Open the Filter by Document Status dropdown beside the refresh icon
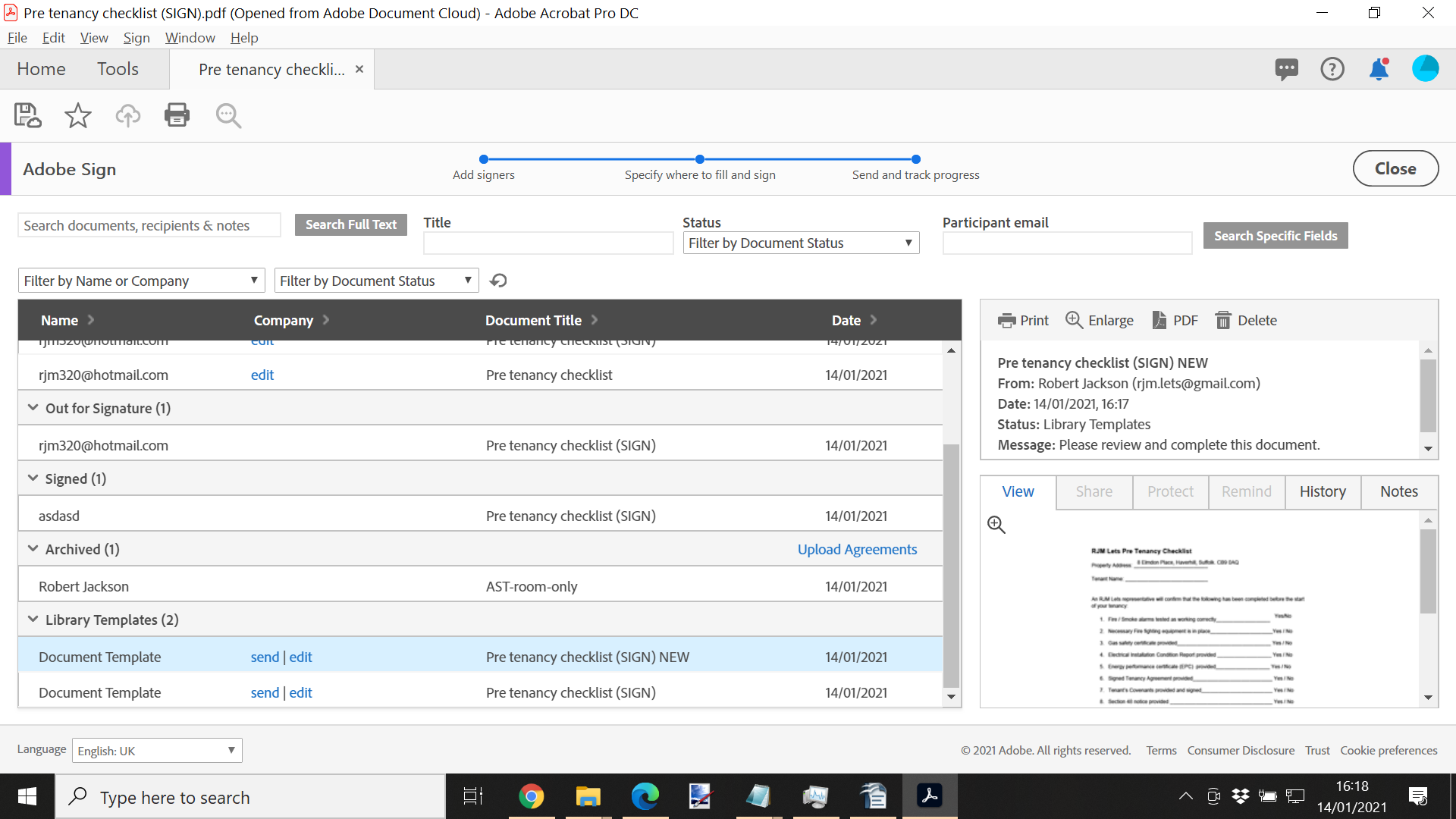The height and width of the screenshot is (819, 1456). [x=376, y=281]
